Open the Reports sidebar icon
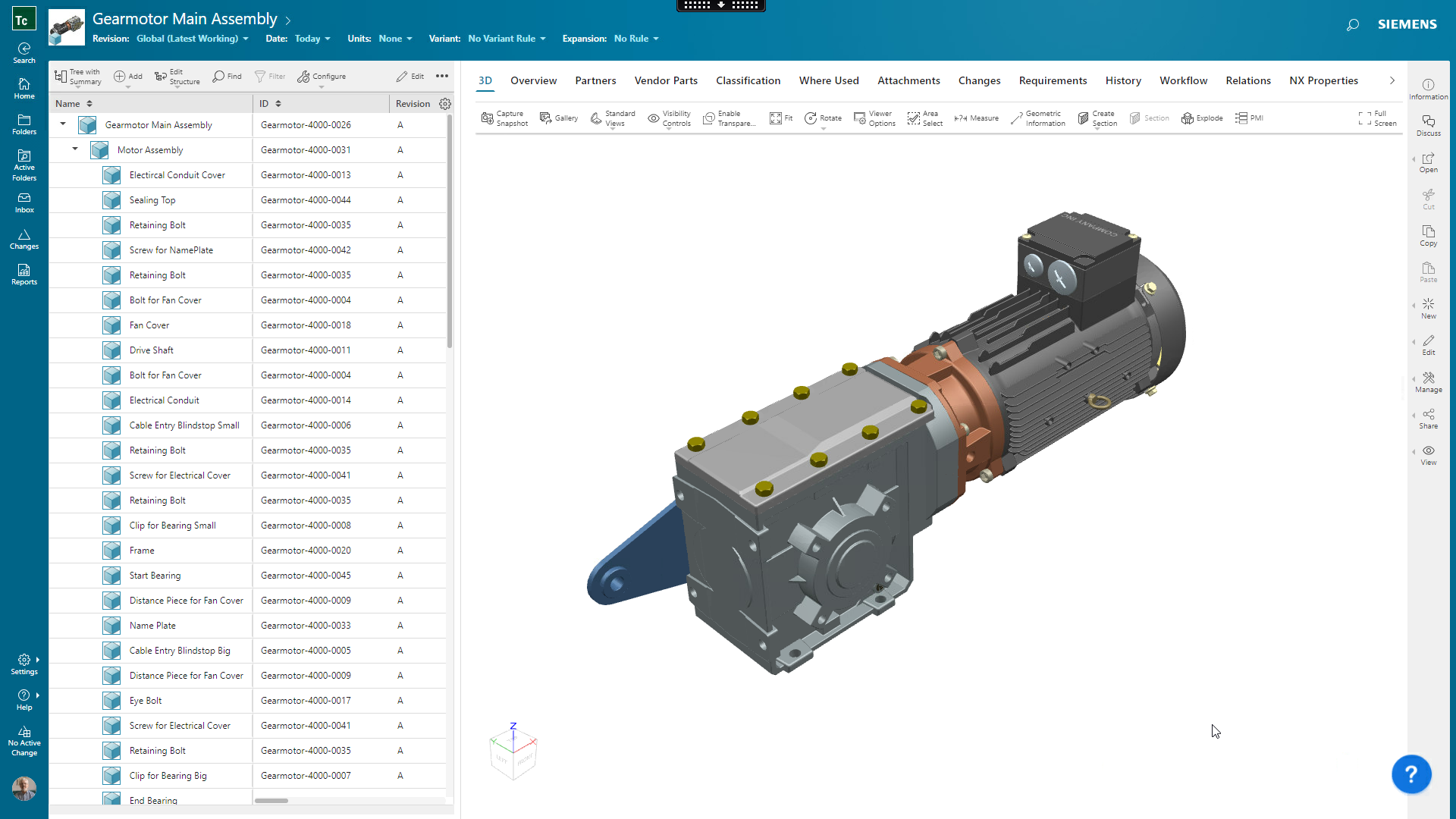 coord(24,275)
